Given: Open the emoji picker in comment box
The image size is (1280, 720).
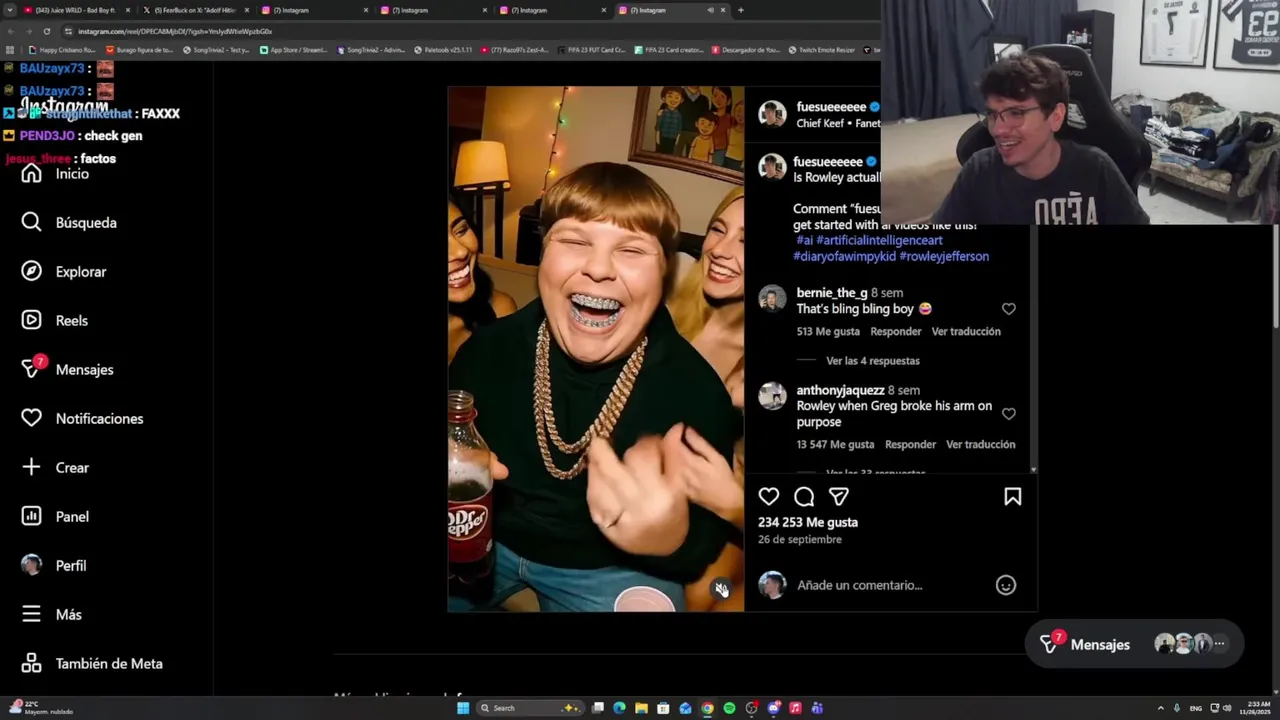Looking at the screenshot, I should tap(1006, 585).
